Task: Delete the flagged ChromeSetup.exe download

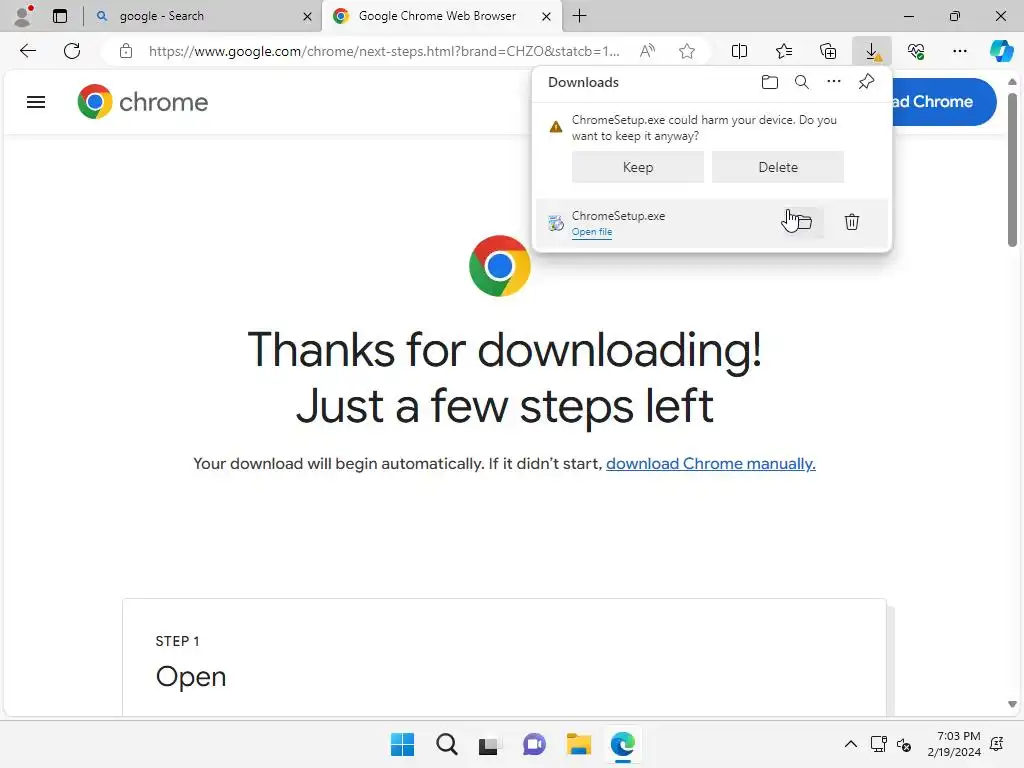Action: pyautogui.click(x=778, y=167)
